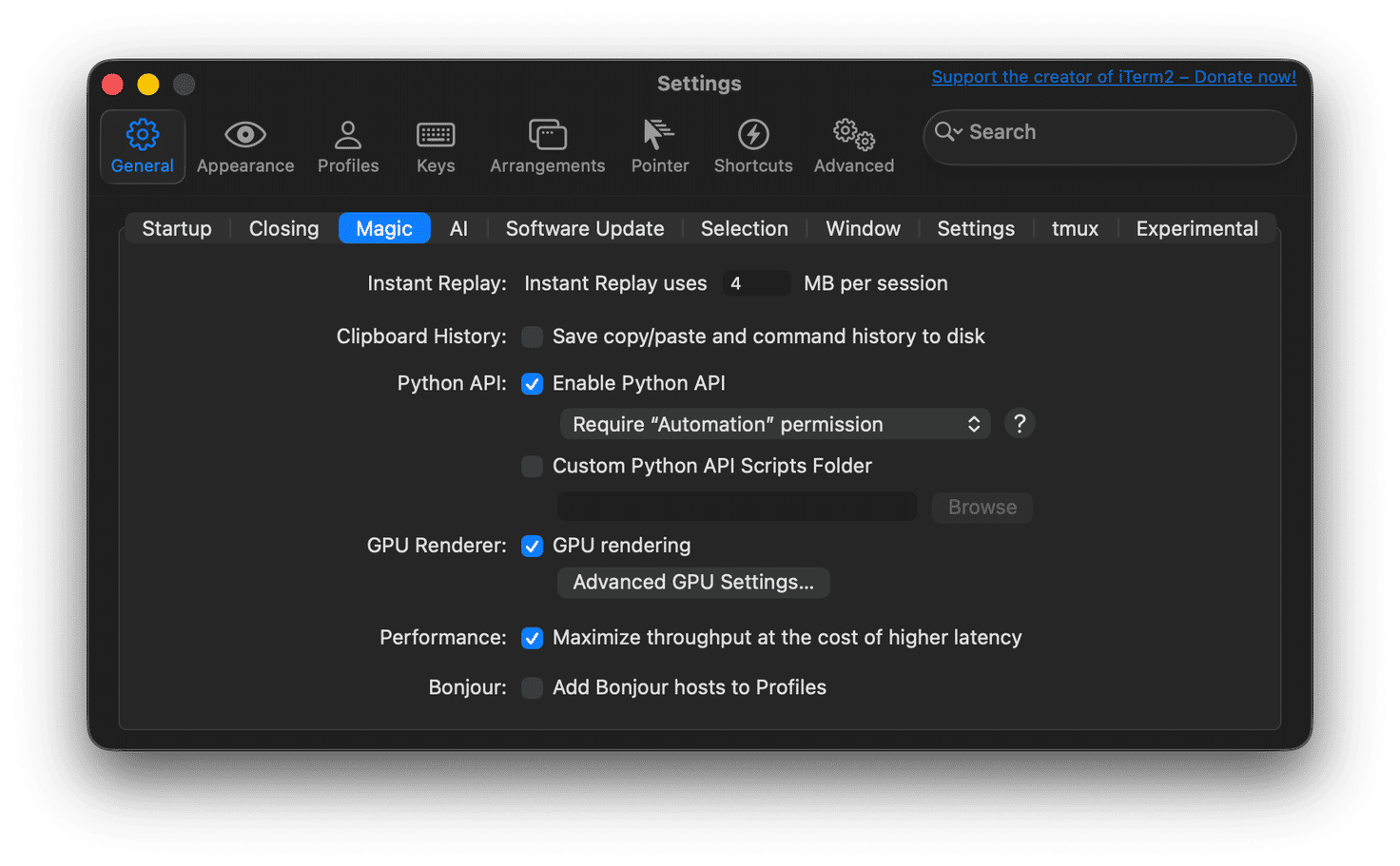Open the Advanced settings pane
The width and height of the screenshot is (1400, 866).
852,145
